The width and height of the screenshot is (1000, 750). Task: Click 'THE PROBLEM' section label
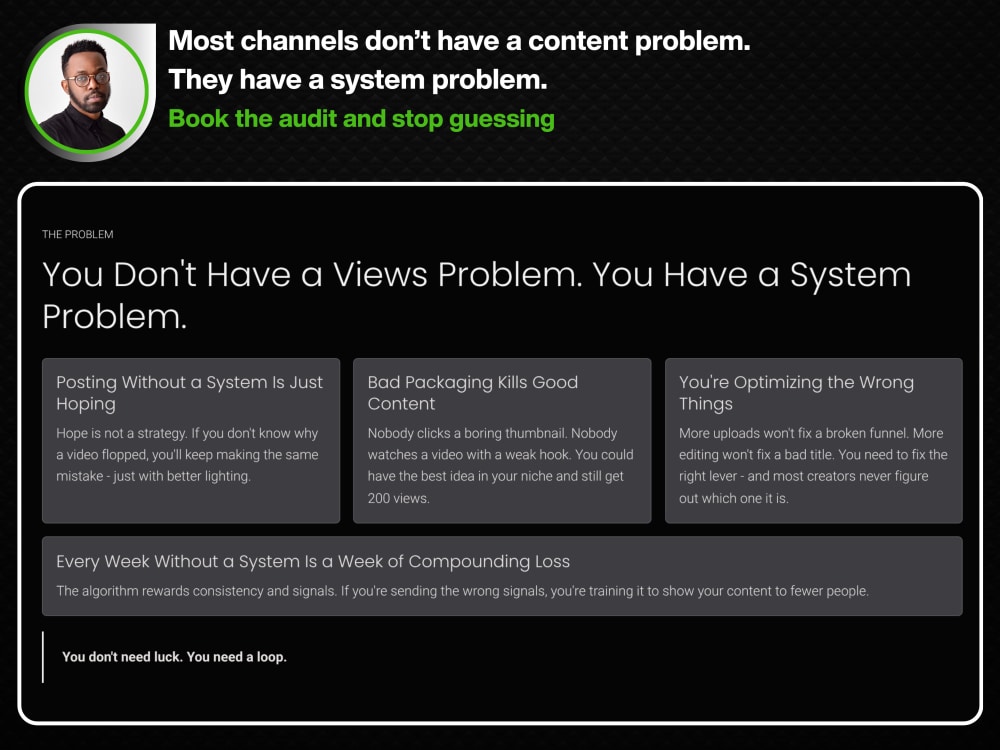[x=78, y=235]
